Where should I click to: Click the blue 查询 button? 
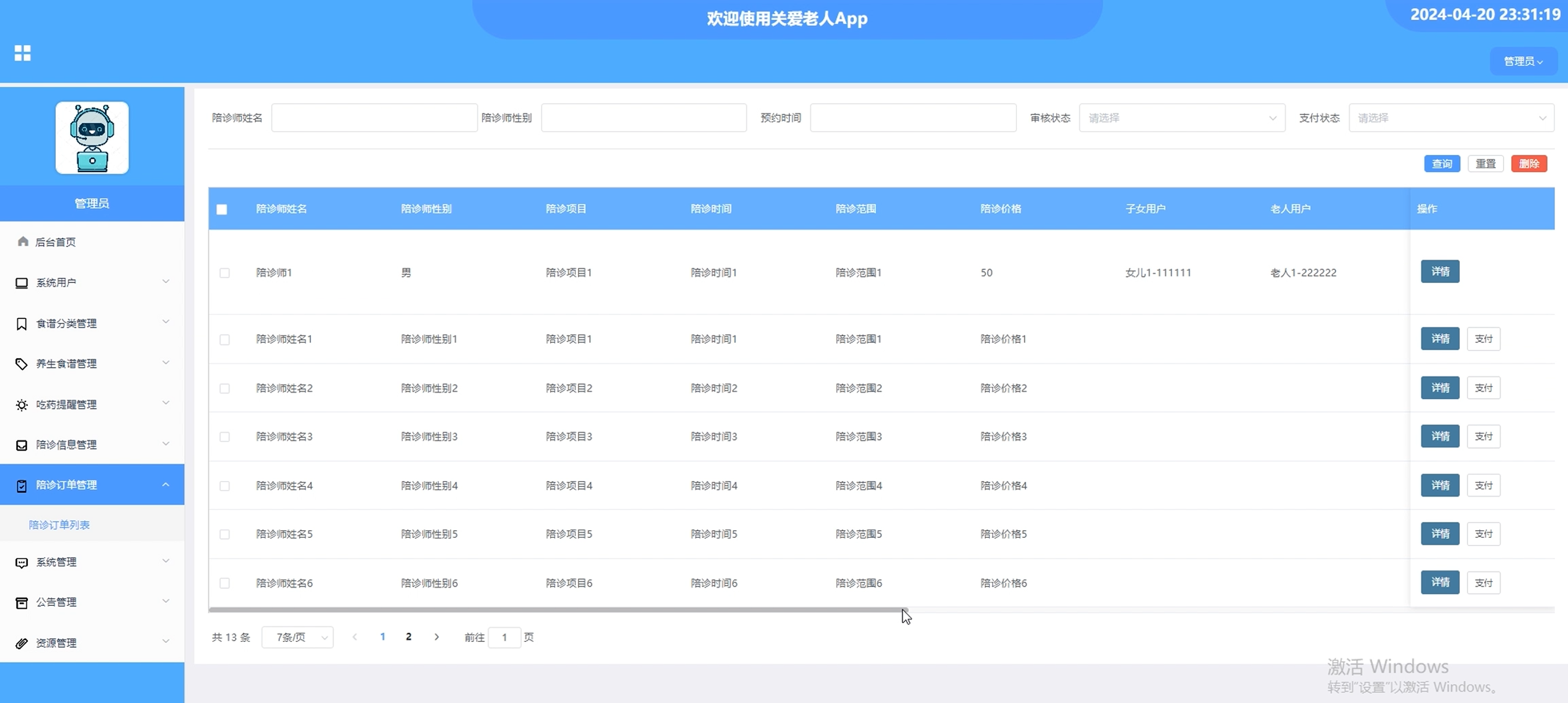[1441, 164]
